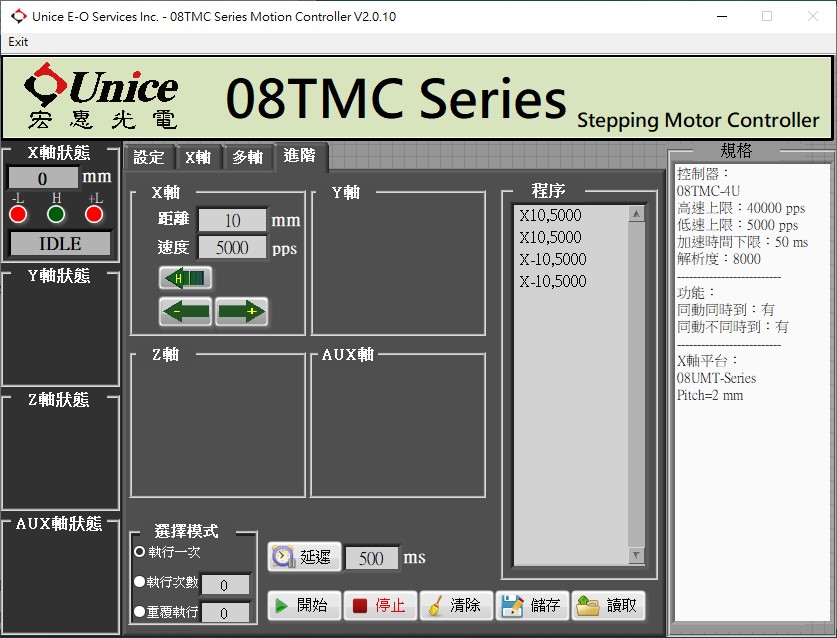Click the 低速上限：5000 pps line
Image resolution: width=837 pixels, height=638 pixels.
pos(737,225)
